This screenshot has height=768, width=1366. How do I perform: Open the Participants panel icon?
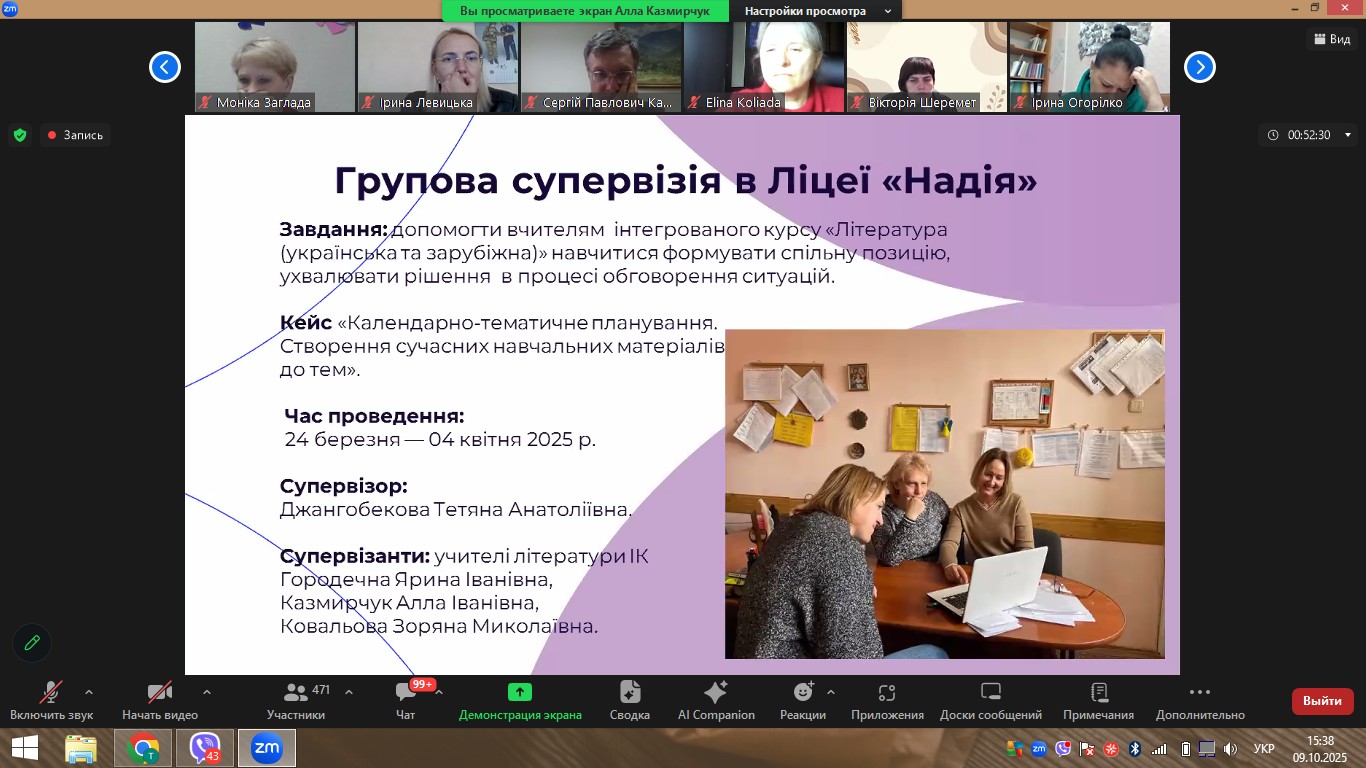(x=296, y=692)
